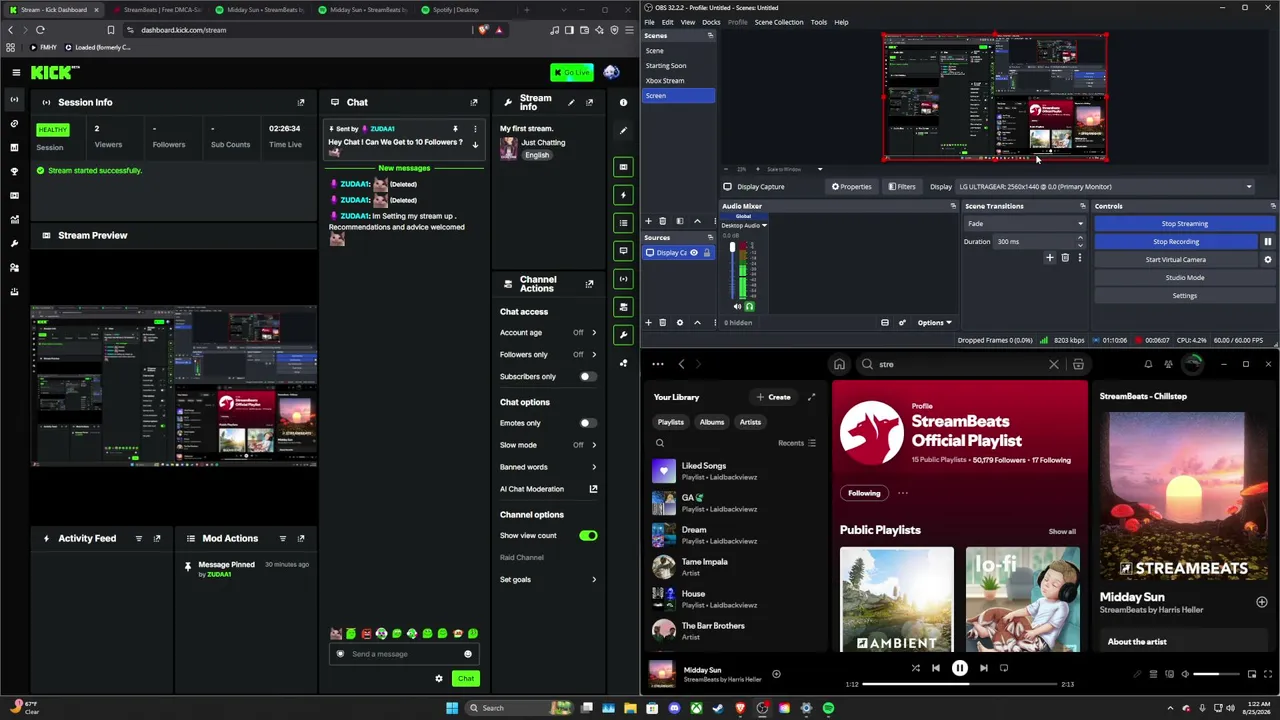Open options on the pinned chat message
This screenshot has width=1280, height=720.
475,129
